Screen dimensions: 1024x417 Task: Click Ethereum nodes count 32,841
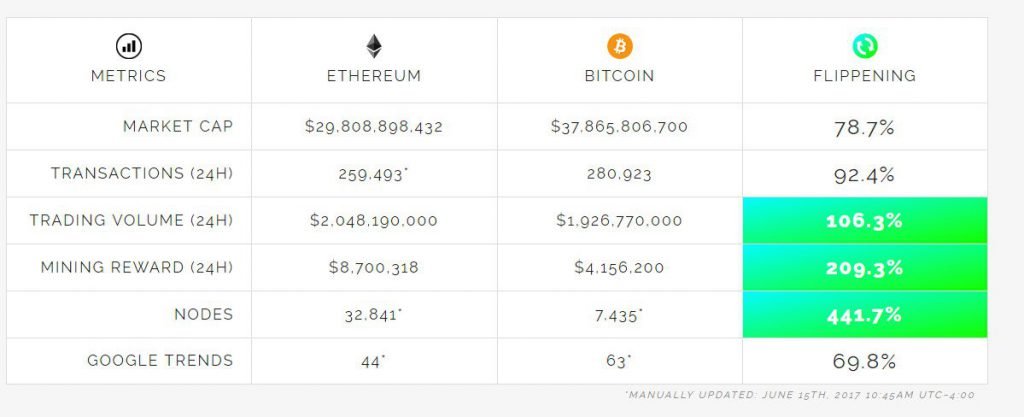pyautogui.click(x=372, y=315)
